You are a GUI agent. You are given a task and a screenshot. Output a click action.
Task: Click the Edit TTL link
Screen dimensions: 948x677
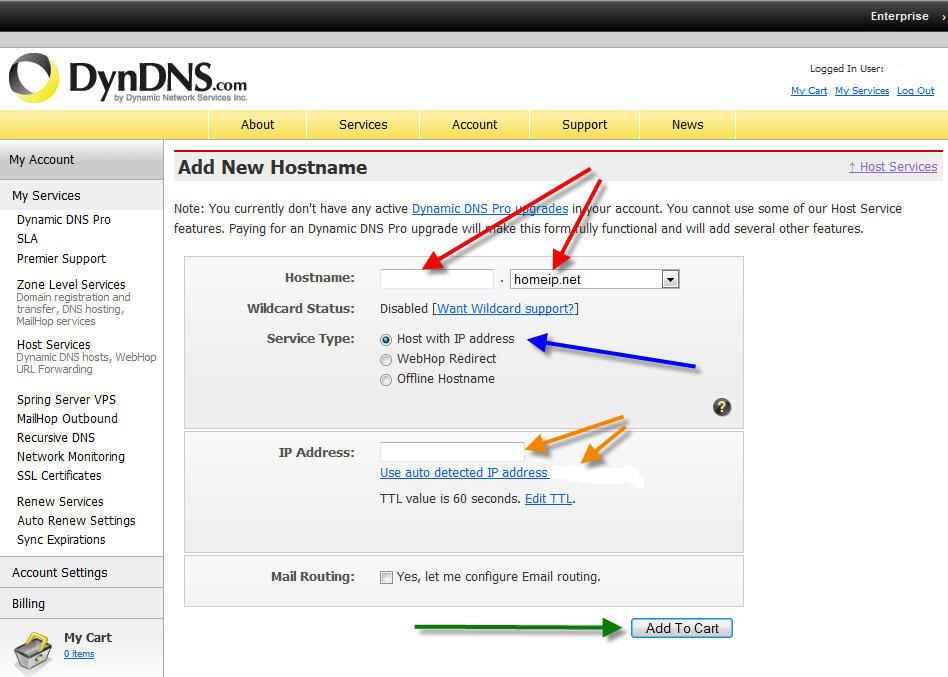pyautogui.click(x=548, y=499)
